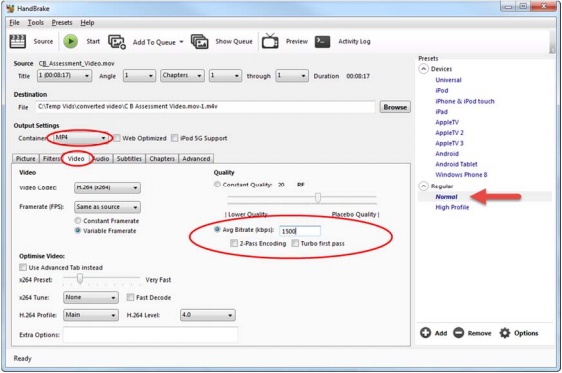Switch to the Advanced tab
Image resolution: width=562 pixels, height=373 pixels.
(x=196, y=158)
